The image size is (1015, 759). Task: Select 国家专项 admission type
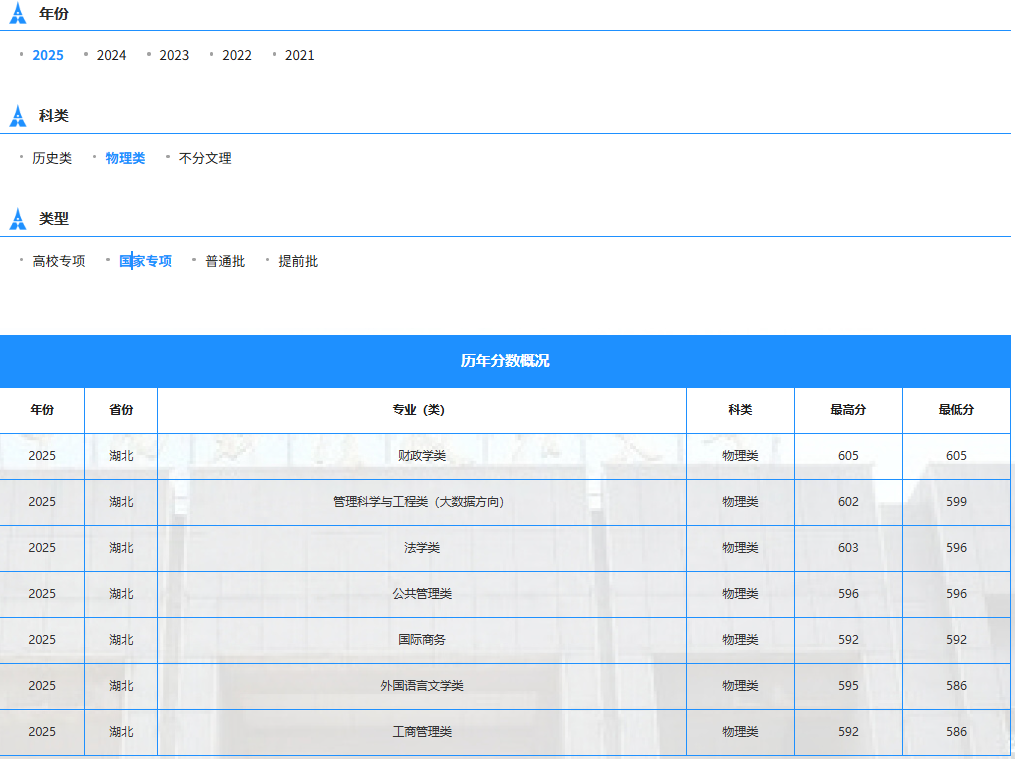(x=146, y=261)
